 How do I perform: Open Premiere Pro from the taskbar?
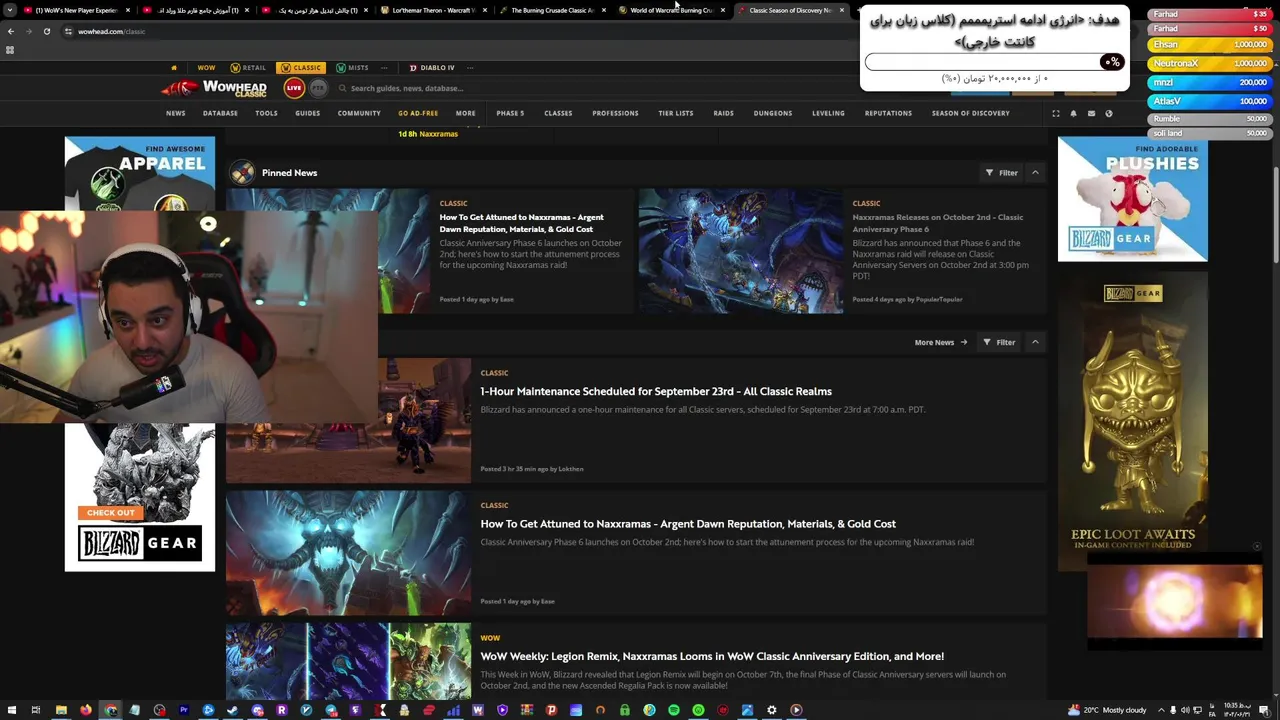(183, 710)
